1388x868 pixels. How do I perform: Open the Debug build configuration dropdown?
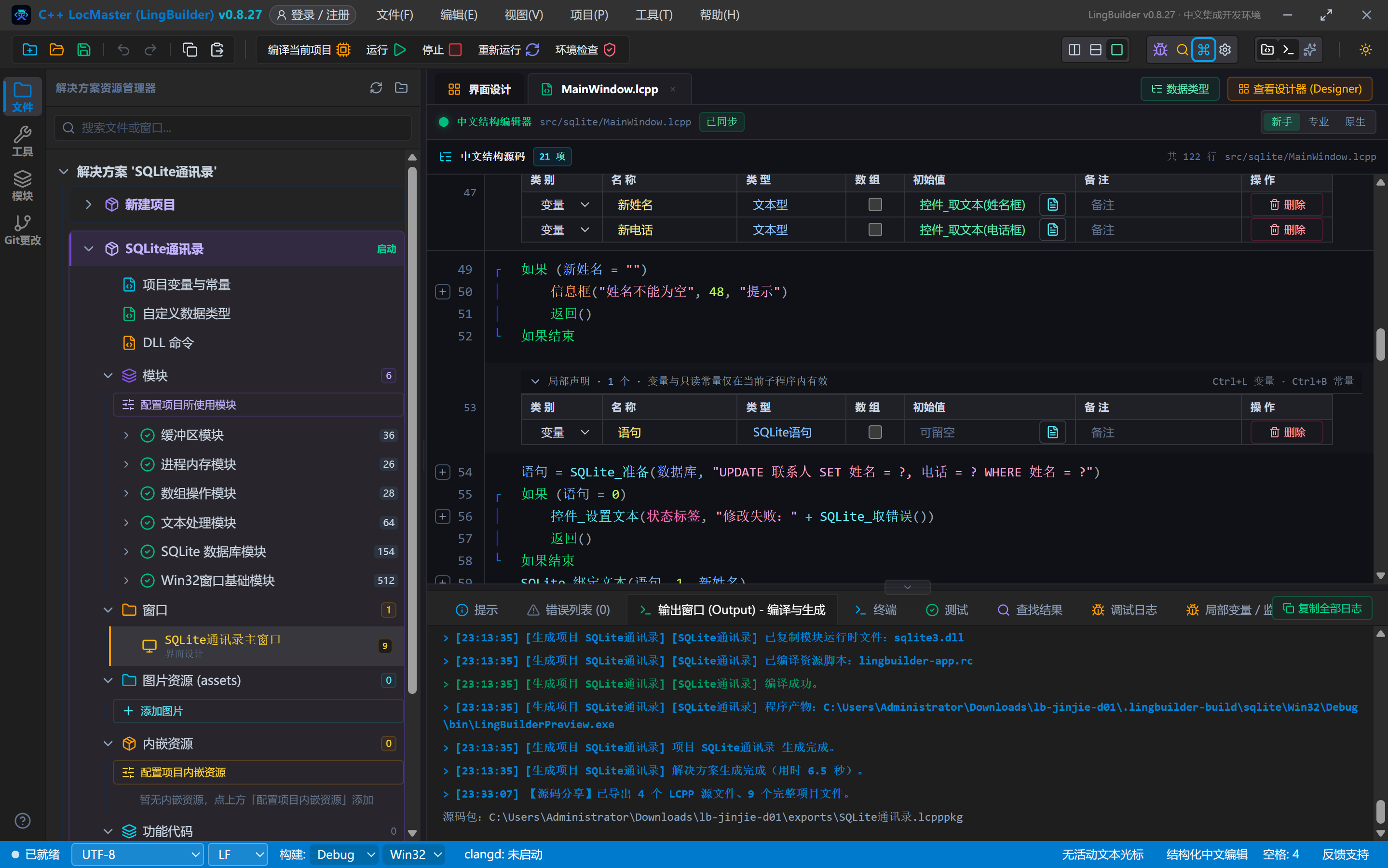coord(344,854)
